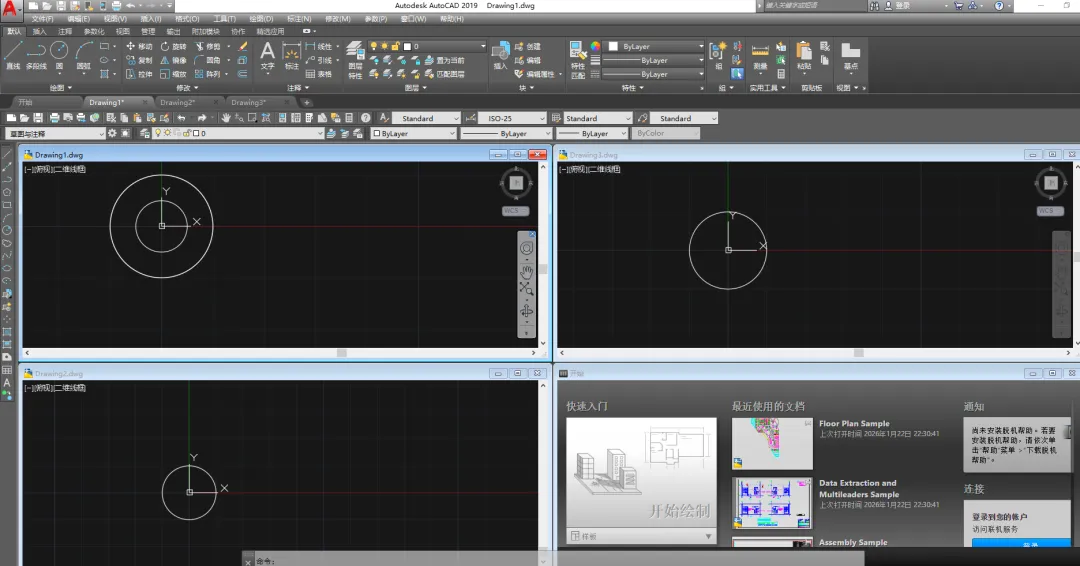Open the Floor Plan Sample thumbnail
The height and width of the screenshot is (566, 1080).
772,443
